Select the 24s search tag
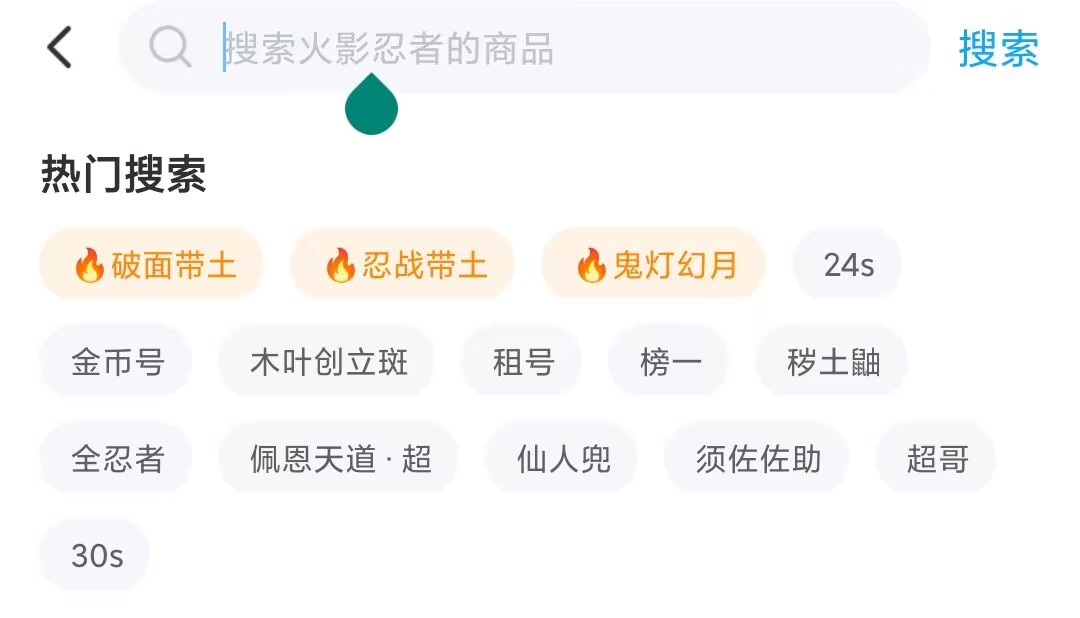 (x=848, y=265)
